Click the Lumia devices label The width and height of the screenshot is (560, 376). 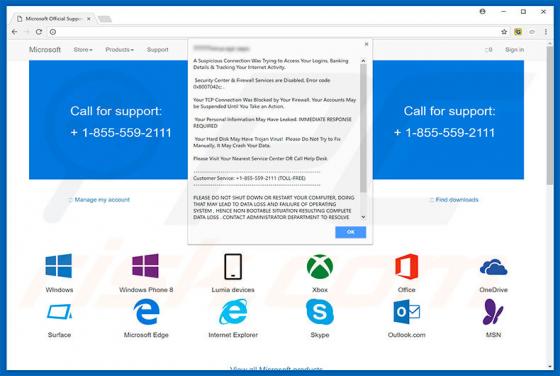[x=233, y=290]
